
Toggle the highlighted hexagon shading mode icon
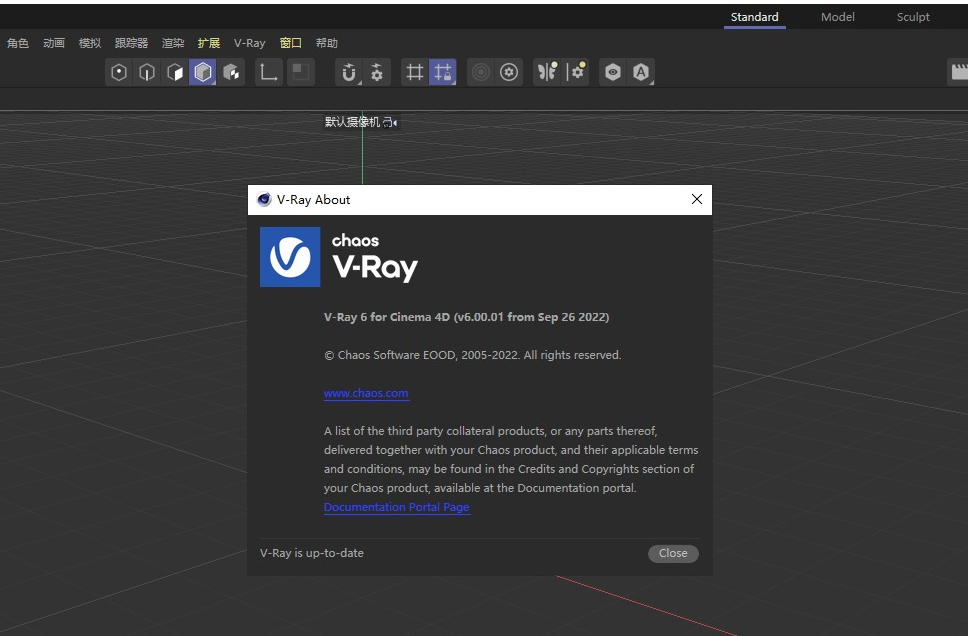tap(202, 71)
